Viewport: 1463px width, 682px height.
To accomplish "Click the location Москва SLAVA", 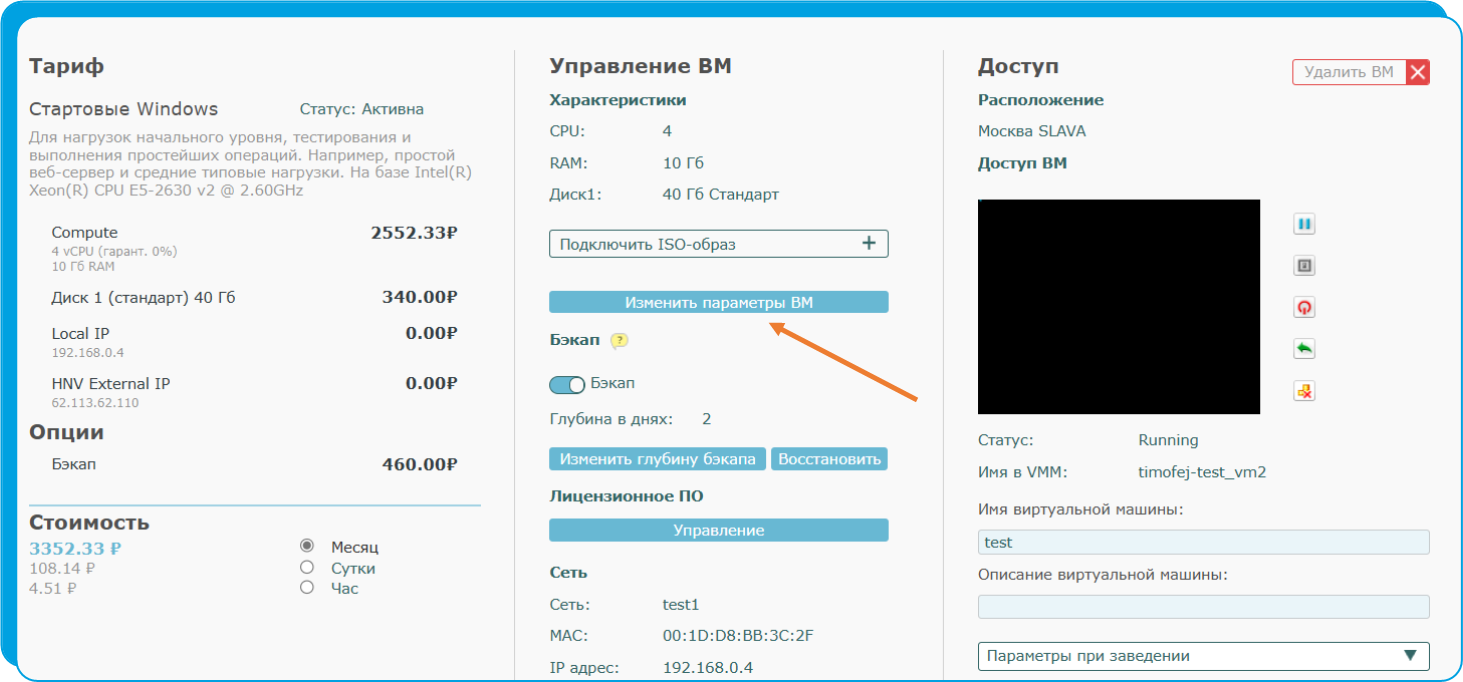I will pos(1032,131).
